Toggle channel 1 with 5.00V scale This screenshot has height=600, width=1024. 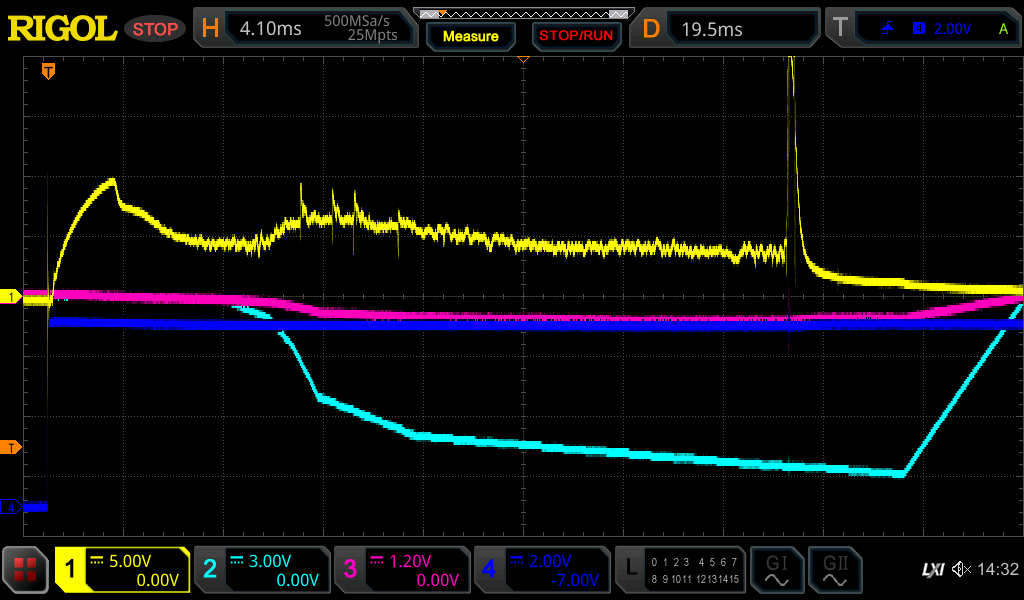pyautogui.click(x=122, y=570)
